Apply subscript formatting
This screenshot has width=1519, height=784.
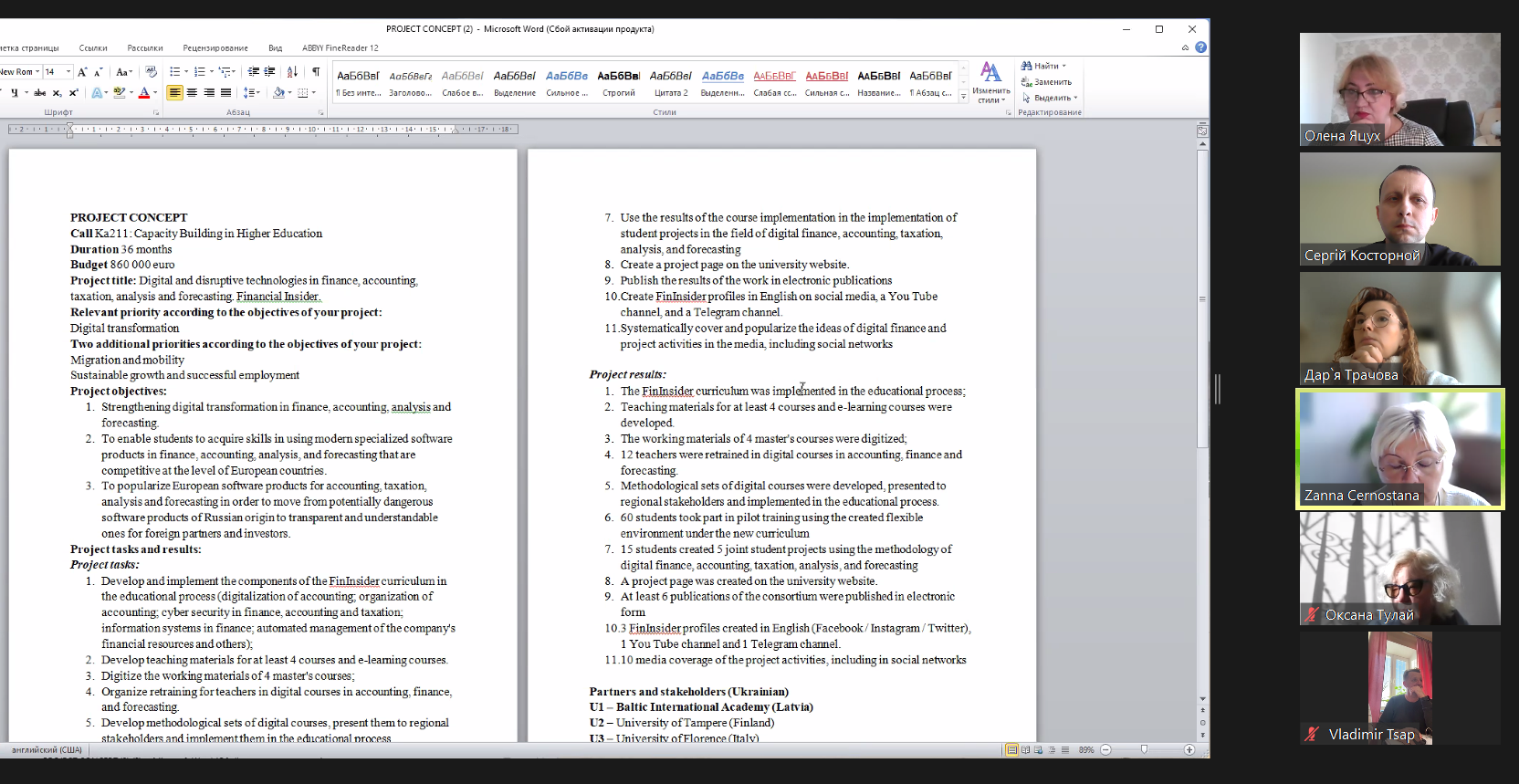pos(57,93)
